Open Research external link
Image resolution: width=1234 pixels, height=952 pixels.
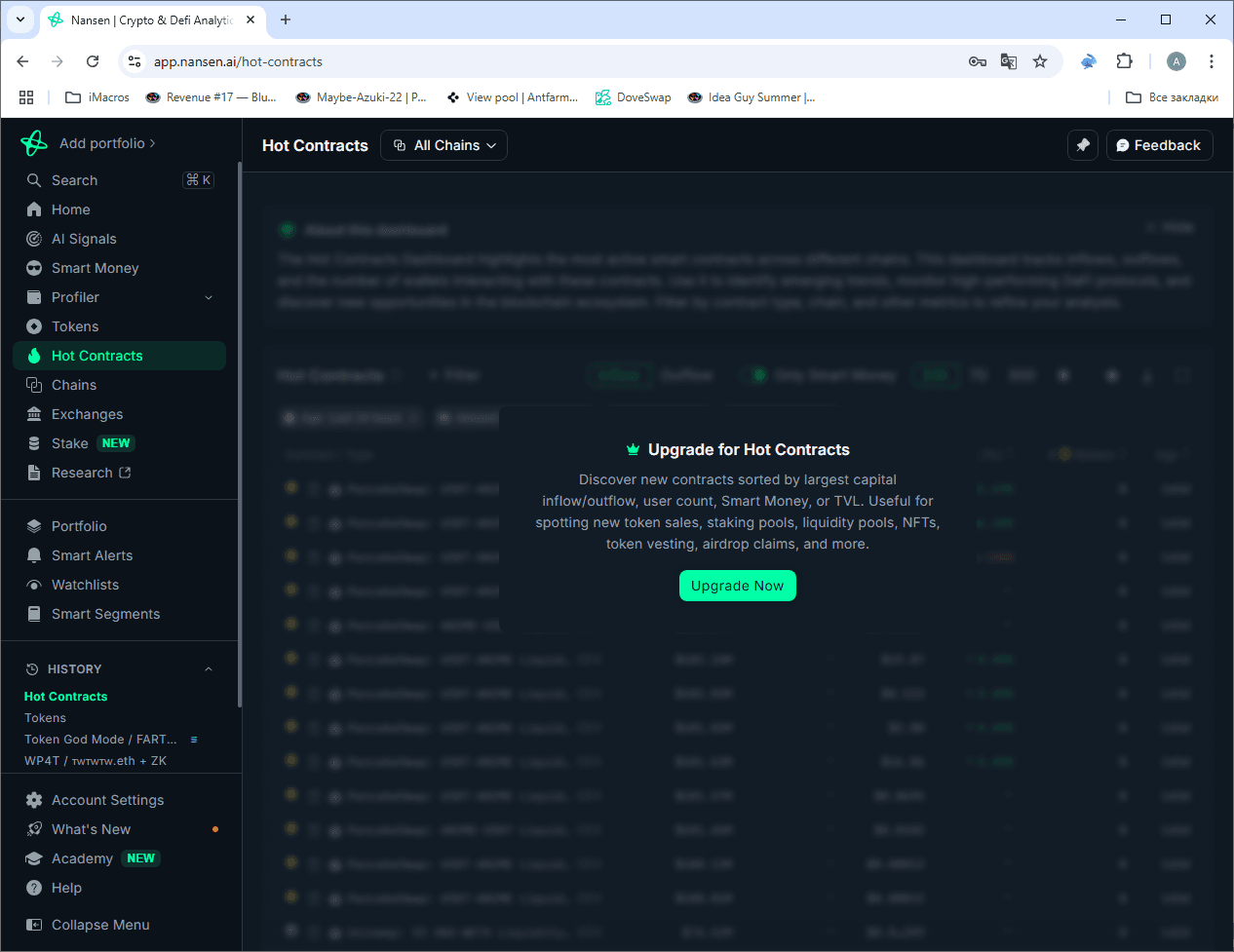[120, 473]
